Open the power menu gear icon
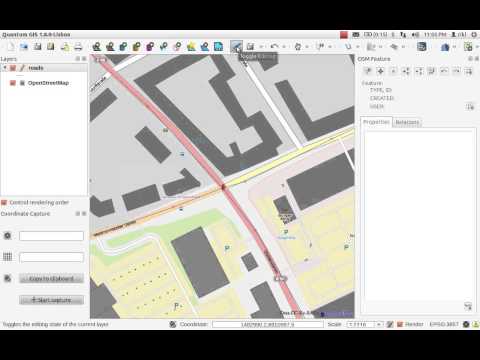This screenshot has width=480, height=360. tap(474, 34)
